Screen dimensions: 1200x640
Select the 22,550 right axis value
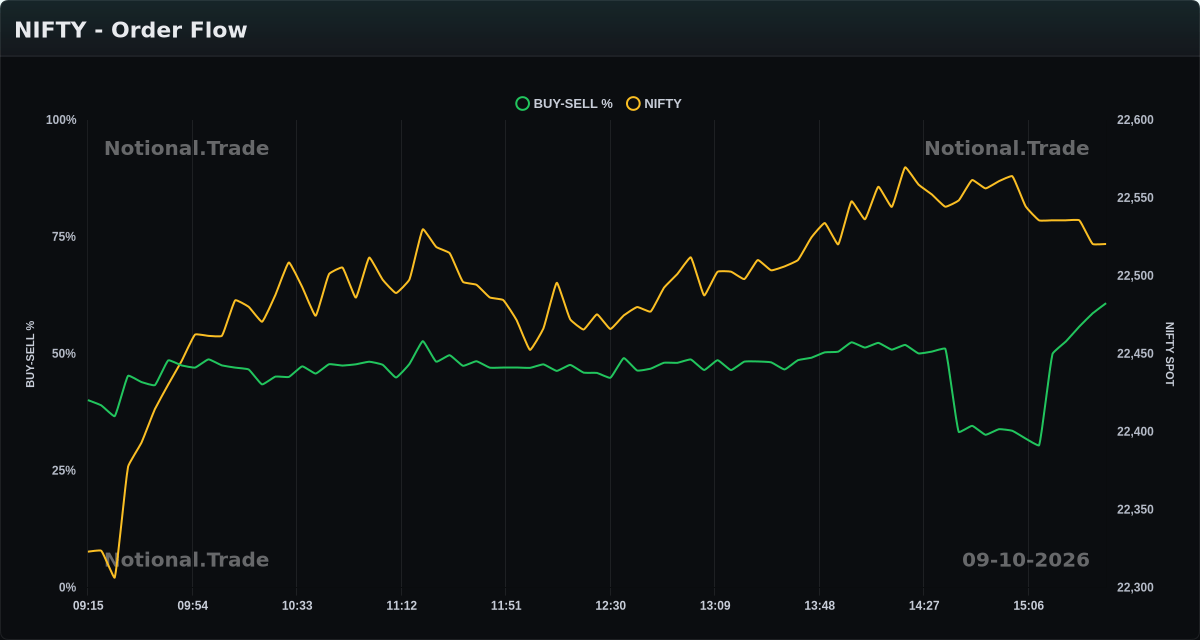pos(1135,198)
